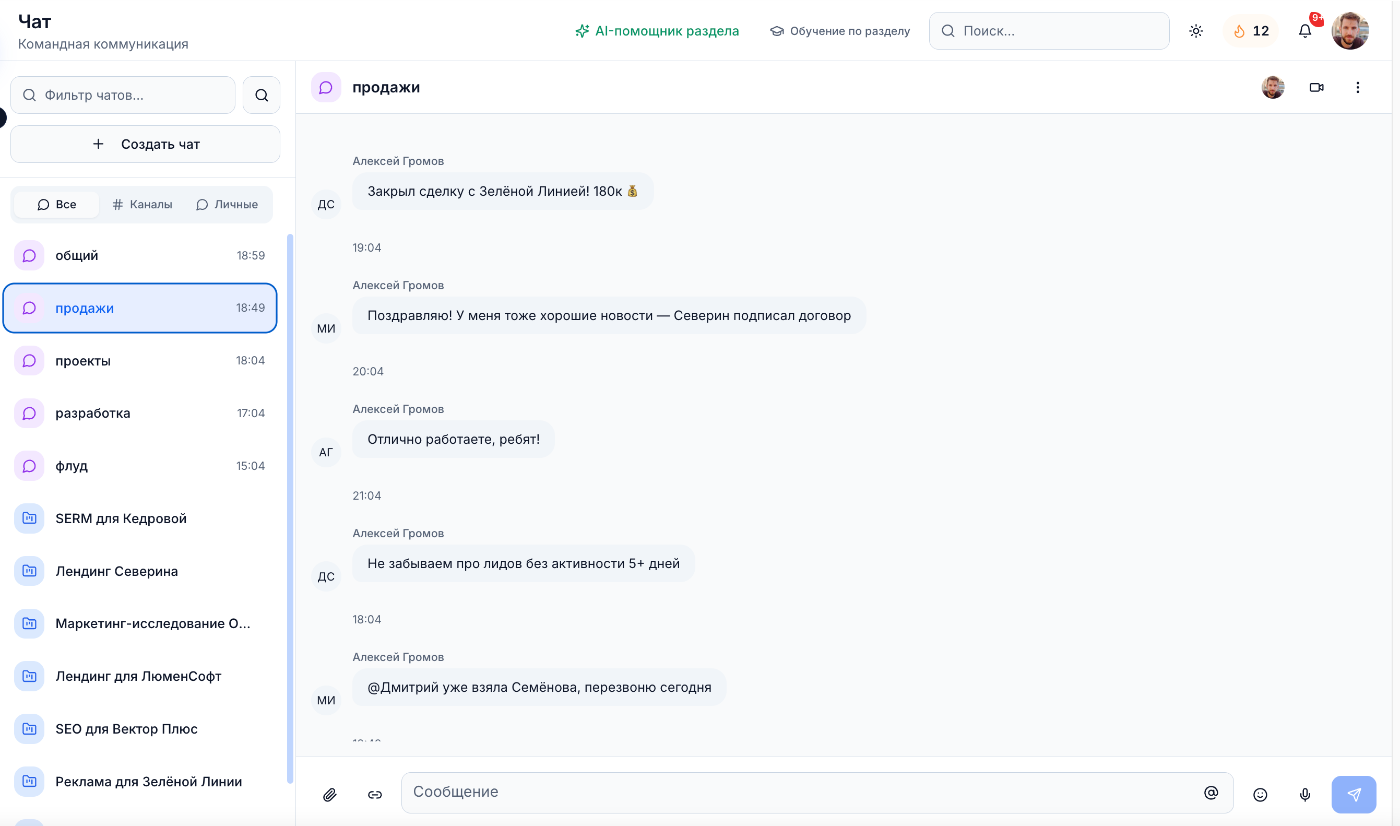This screenshot has width=1400, height=826.
Task: Send the message with the paper plane button
Action: coord(1354,795)
